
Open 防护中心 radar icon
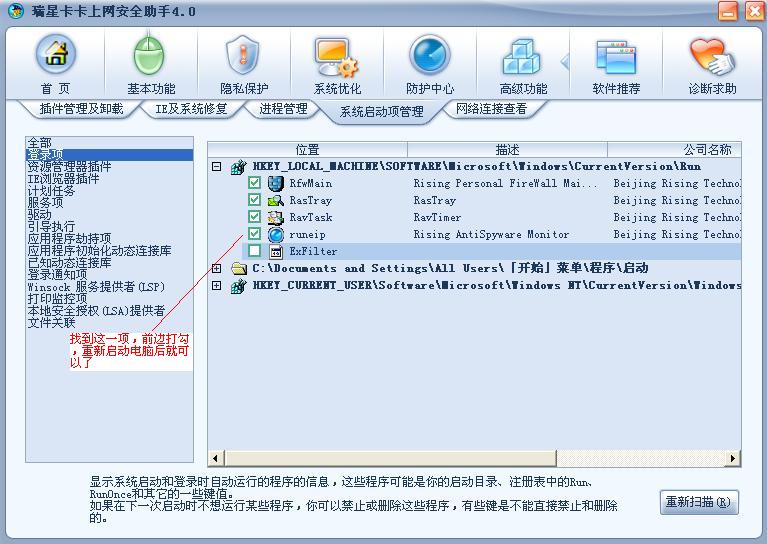(x=429, y=55)
